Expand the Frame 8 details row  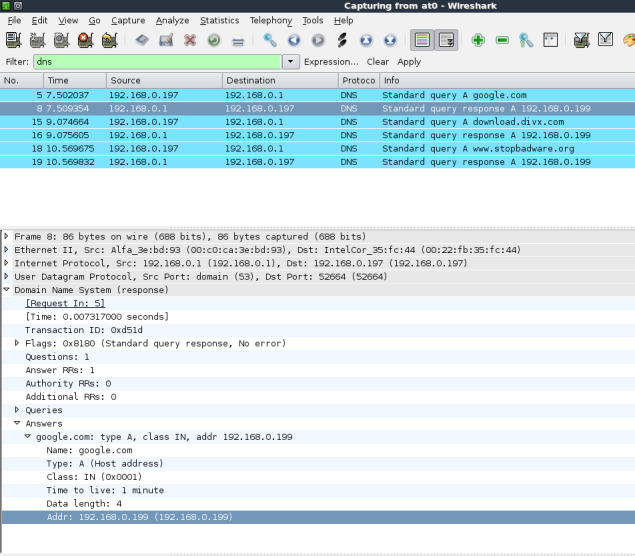[x=7, y=237]
